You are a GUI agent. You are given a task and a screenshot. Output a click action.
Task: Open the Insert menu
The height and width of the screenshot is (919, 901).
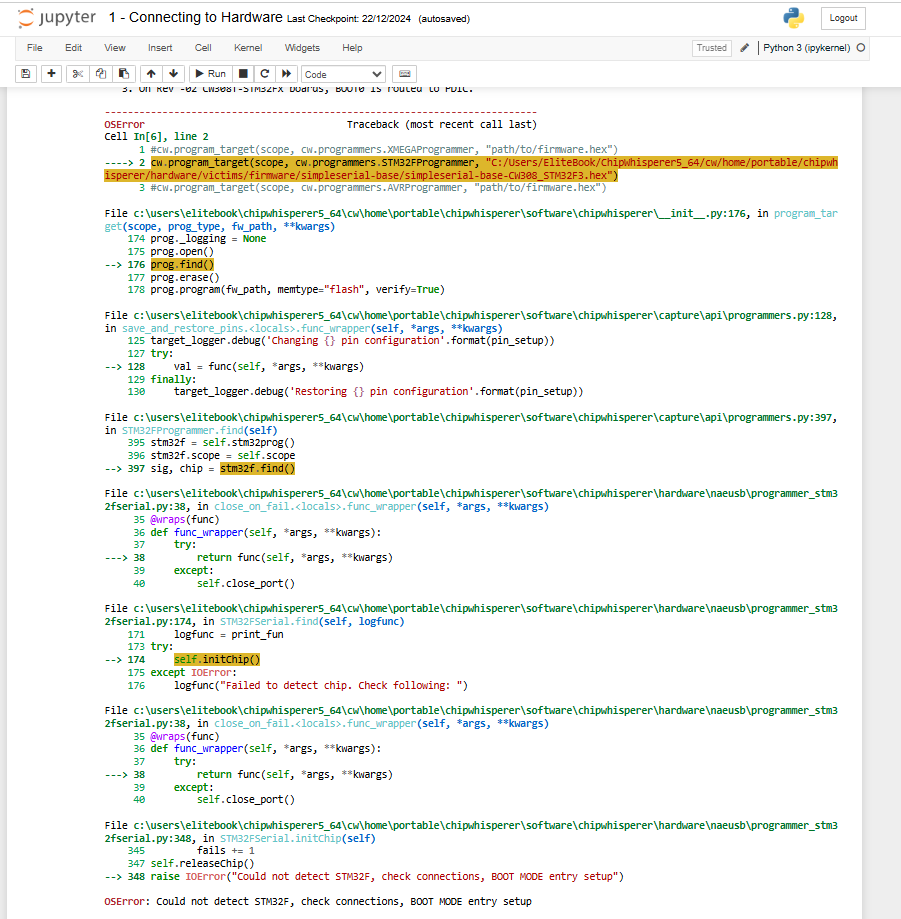(160, 48)
